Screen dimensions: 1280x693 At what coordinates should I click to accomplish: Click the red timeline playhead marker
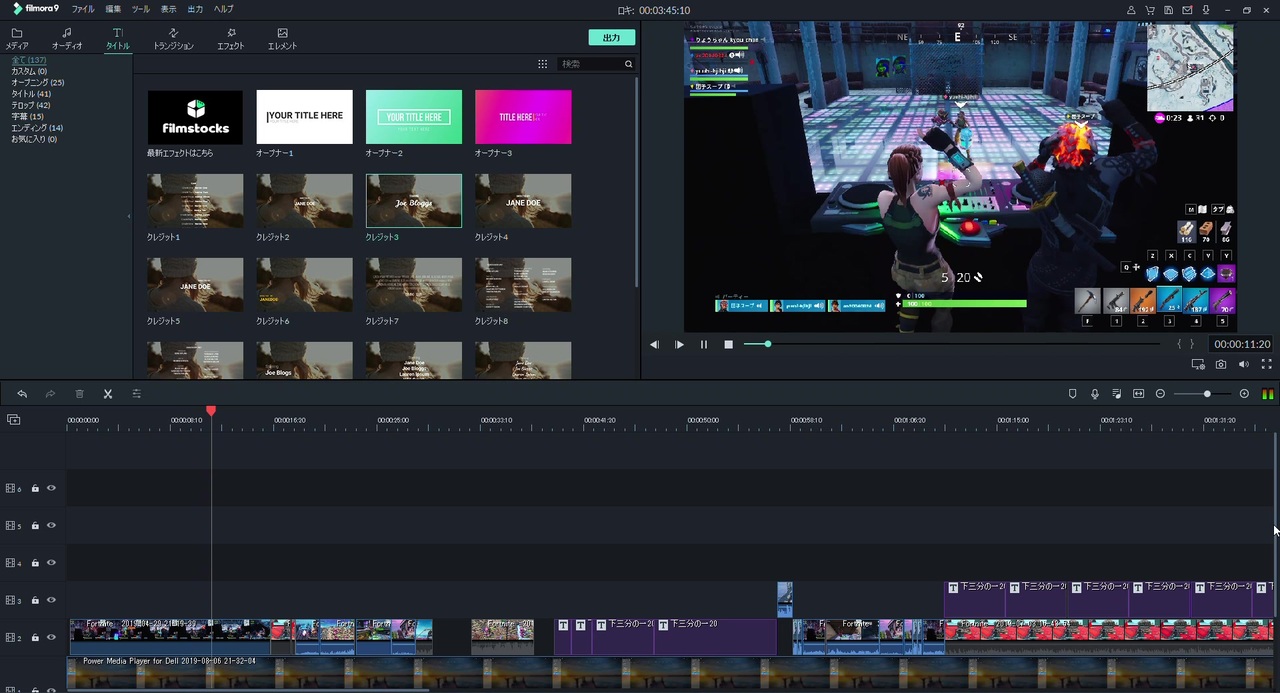coord(211,411)
